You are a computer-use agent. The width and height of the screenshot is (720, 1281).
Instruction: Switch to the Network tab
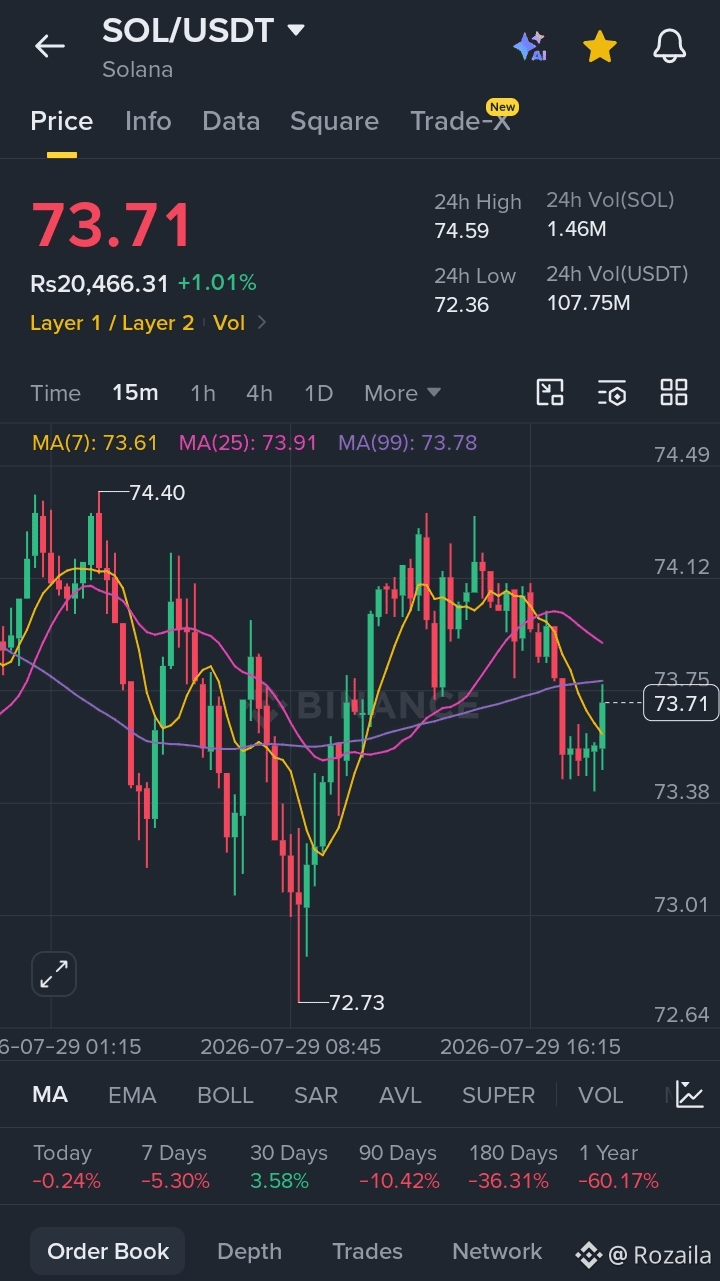[x=497, y=1252]
